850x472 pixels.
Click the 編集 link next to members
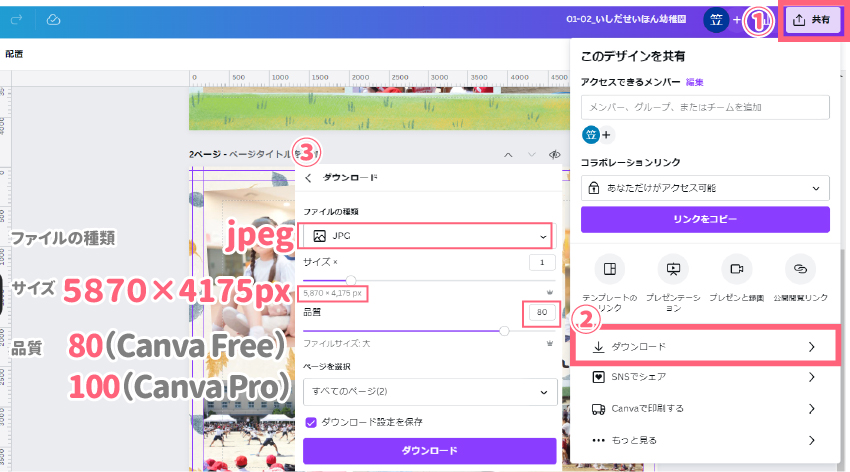pyautogui.click(x=694, y=82)
